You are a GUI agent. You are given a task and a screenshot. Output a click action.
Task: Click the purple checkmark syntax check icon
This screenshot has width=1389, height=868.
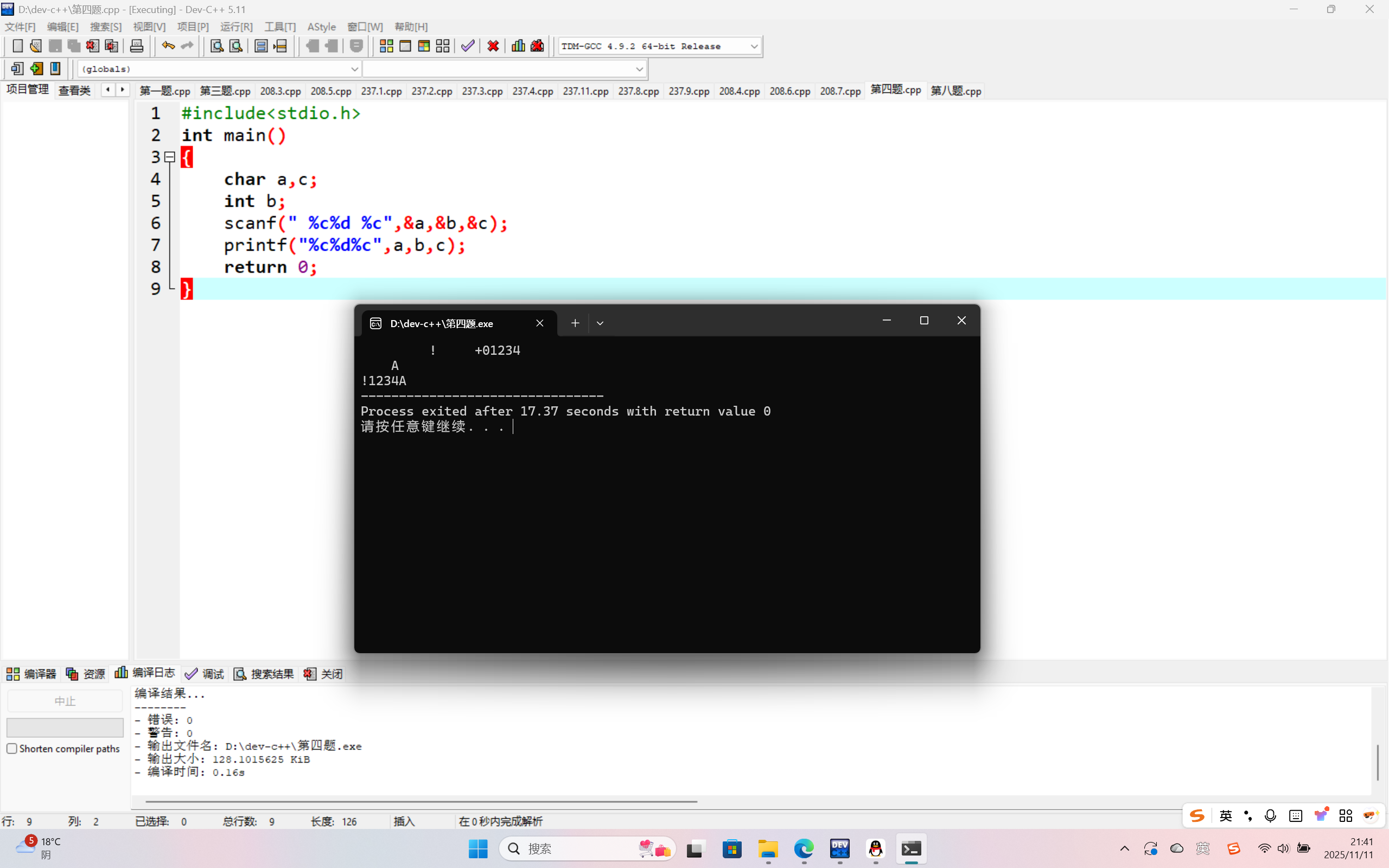coord(468,46)
